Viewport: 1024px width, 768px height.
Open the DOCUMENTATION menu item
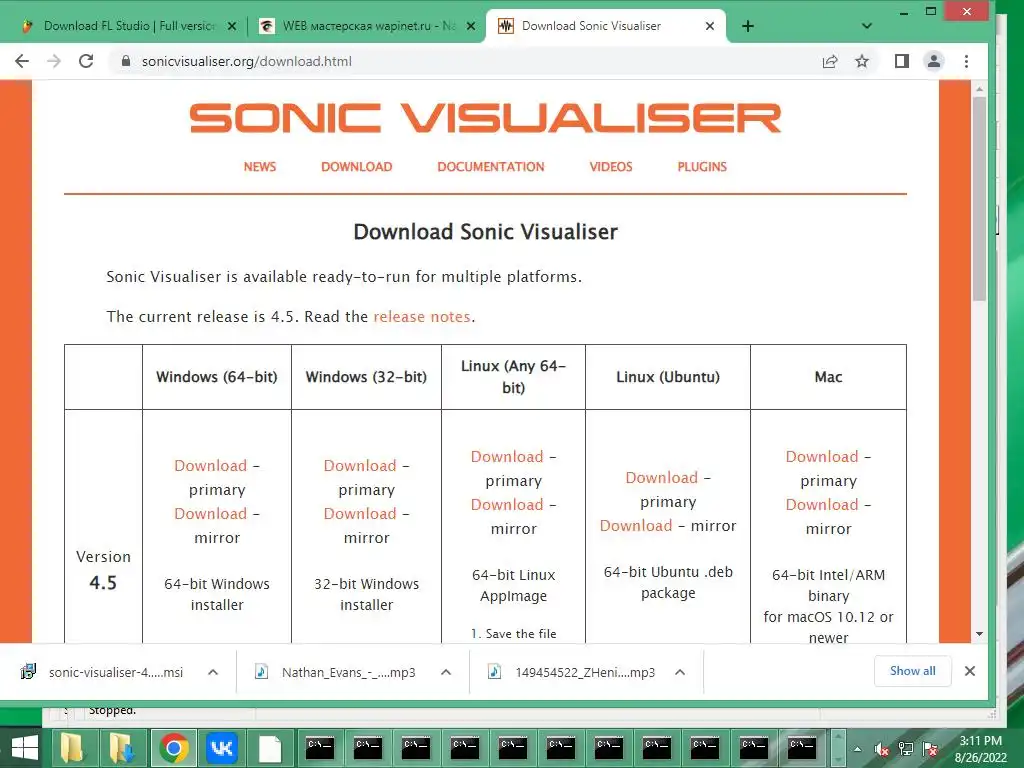pyautogui.click(x=490, y=167)
